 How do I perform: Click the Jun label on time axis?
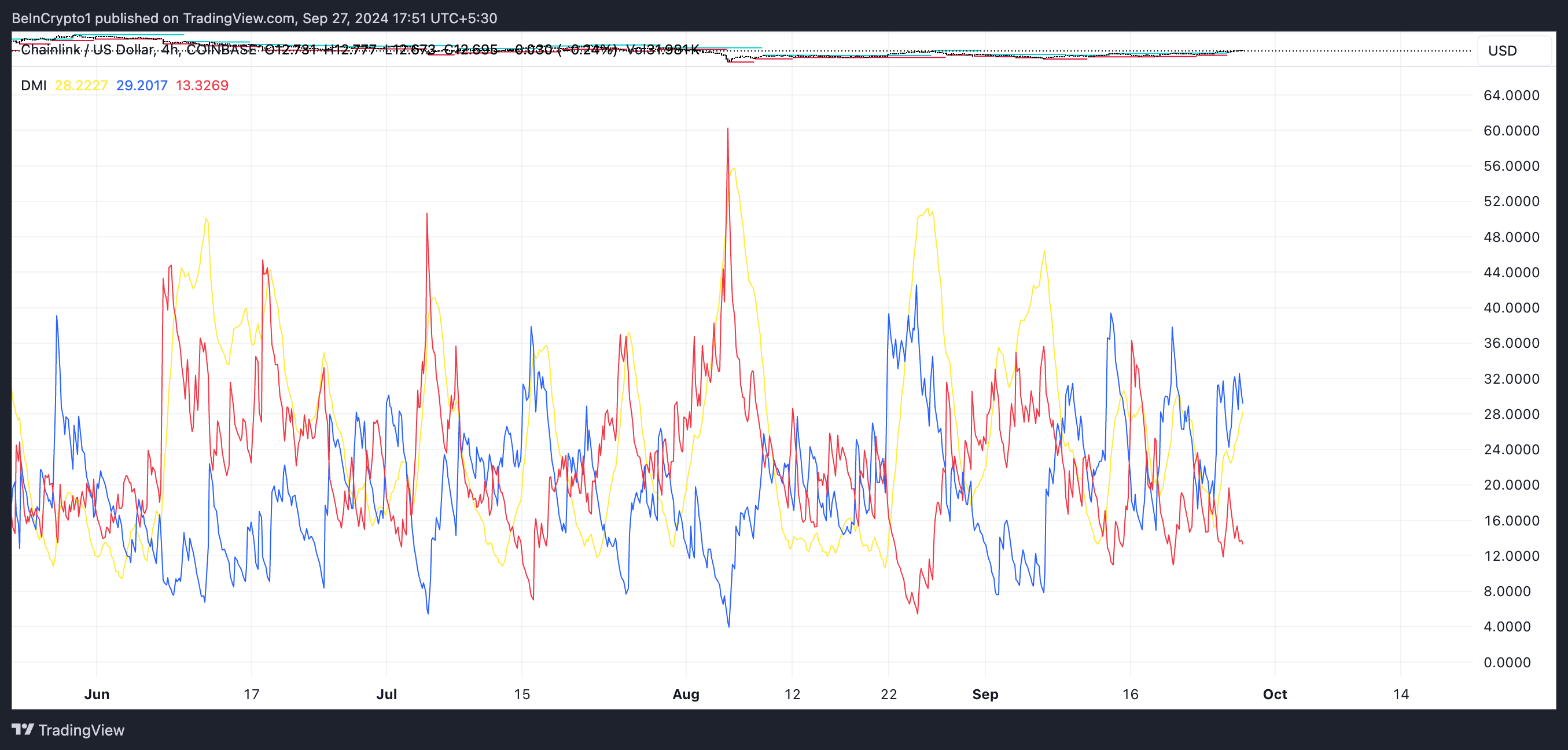[97, 694]
